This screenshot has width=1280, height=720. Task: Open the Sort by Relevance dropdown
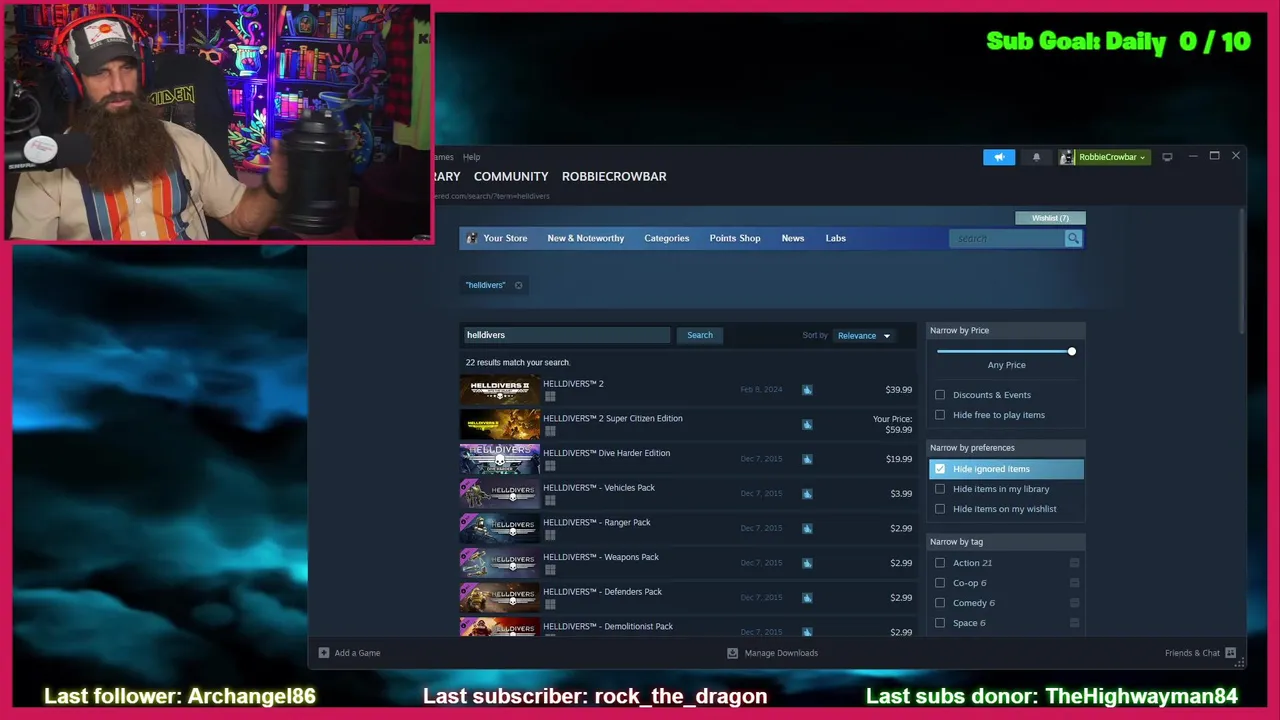pos(864,336)
